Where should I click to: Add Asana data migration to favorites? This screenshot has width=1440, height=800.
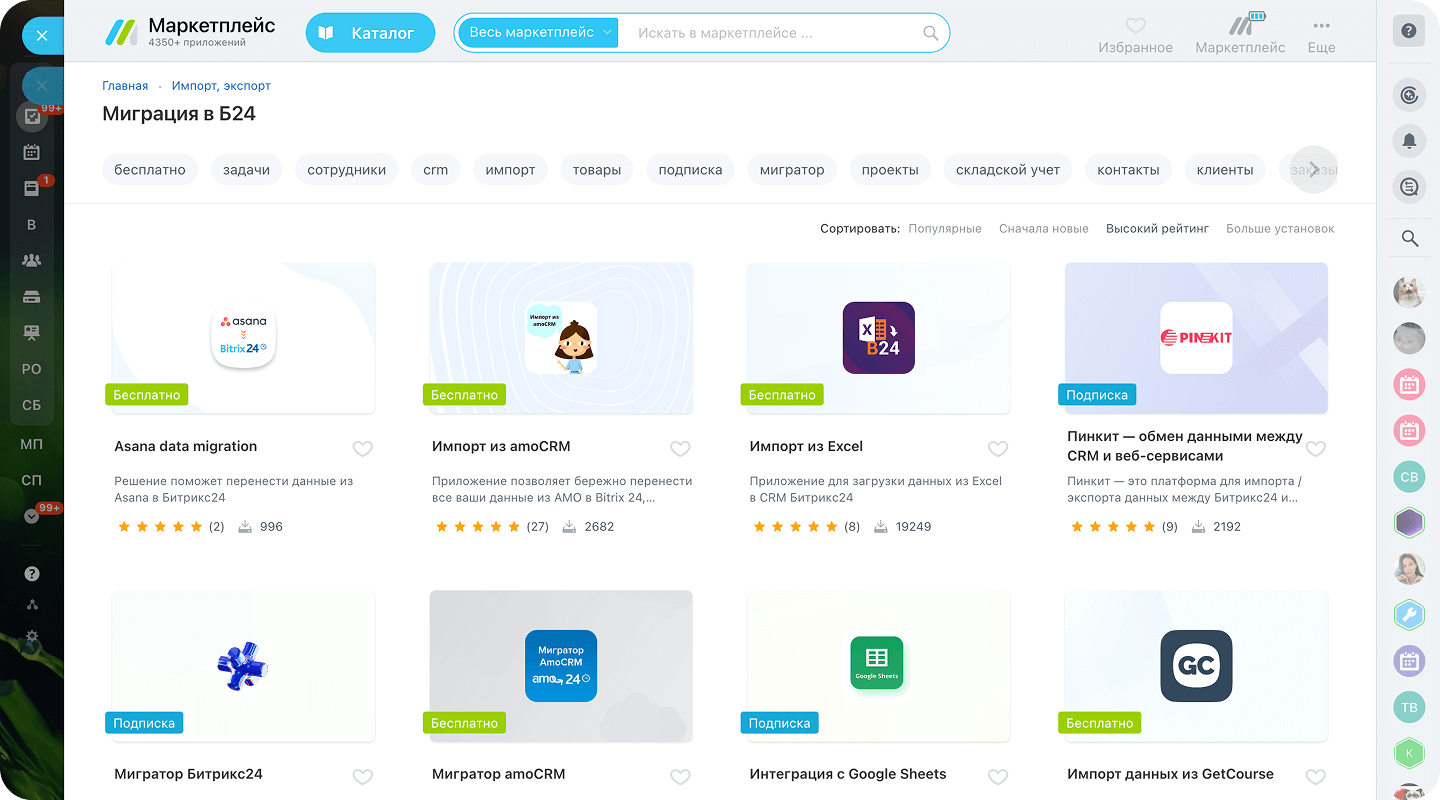click(363, 449)
